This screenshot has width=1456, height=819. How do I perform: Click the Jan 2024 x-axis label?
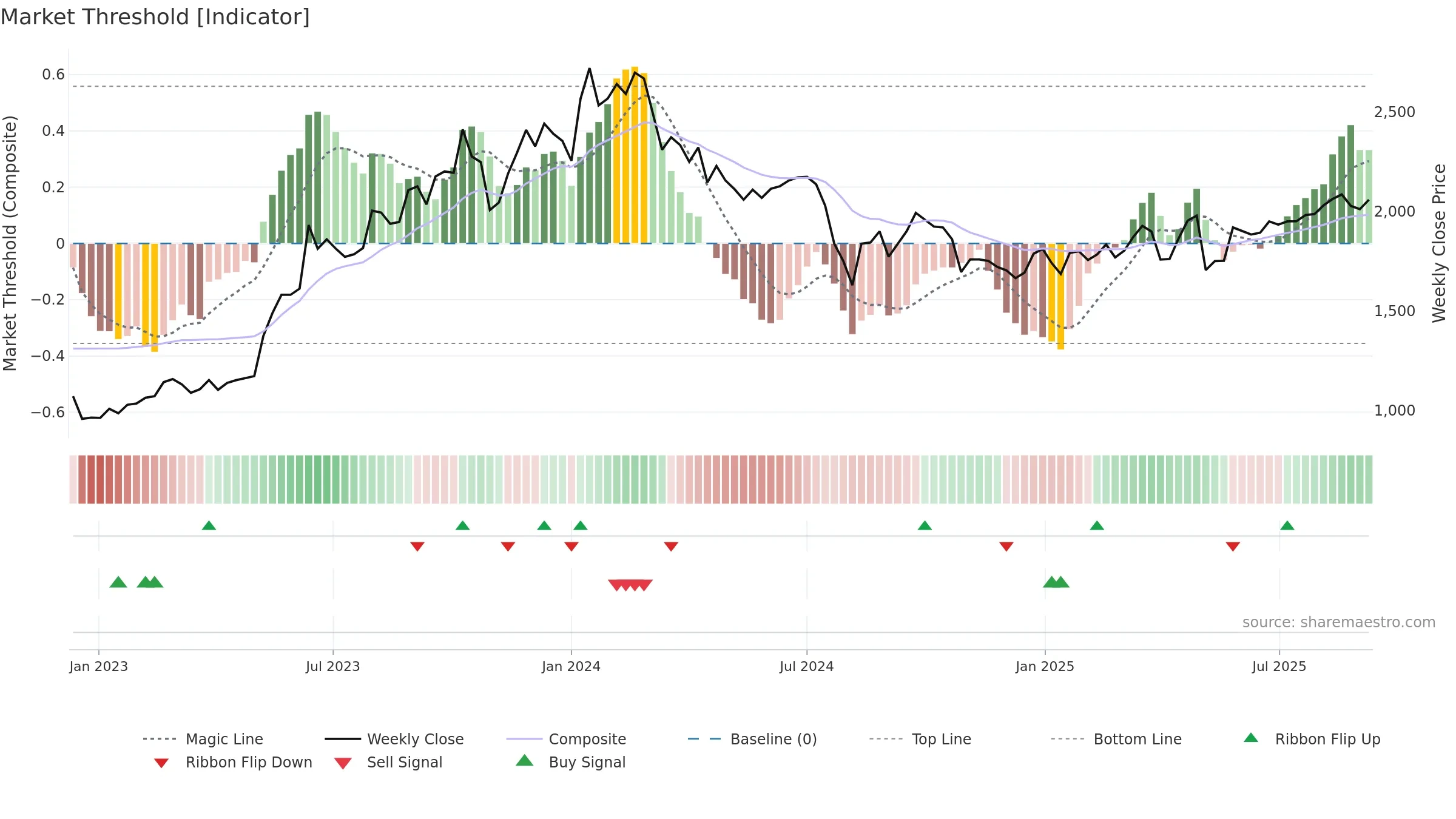[571, 667]
